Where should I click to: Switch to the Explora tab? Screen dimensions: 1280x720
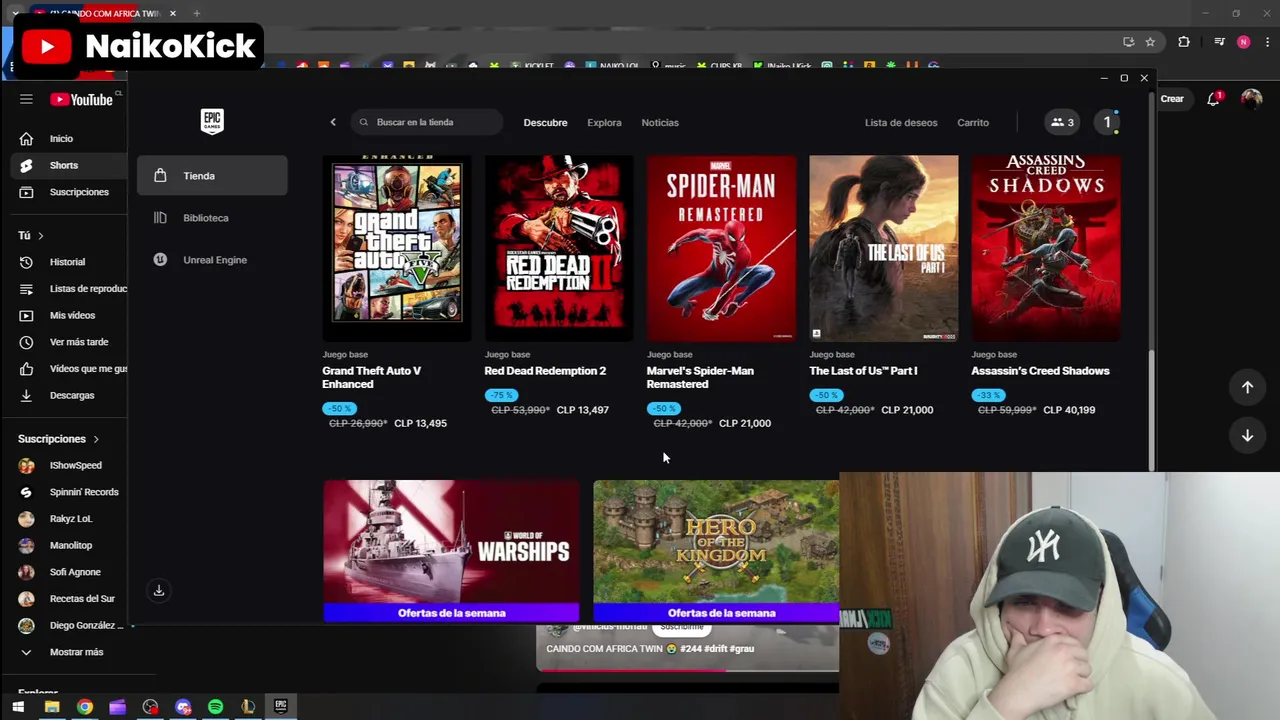coord(604,122)
